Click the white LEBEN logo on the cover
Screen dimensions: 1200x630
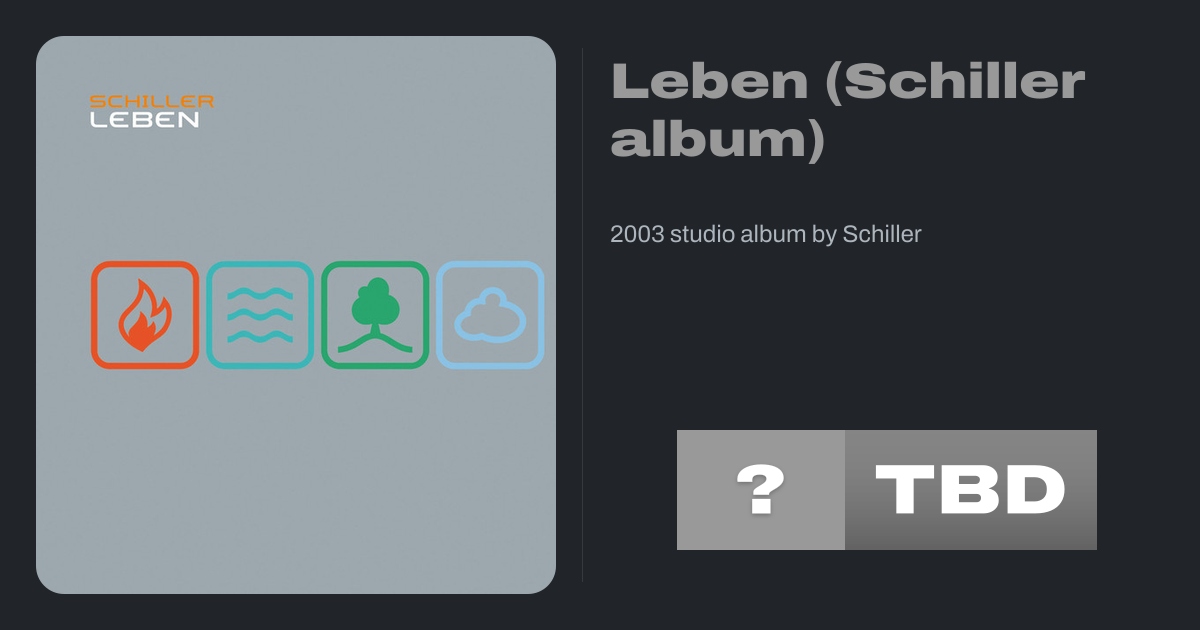click(x=144, y=119)
